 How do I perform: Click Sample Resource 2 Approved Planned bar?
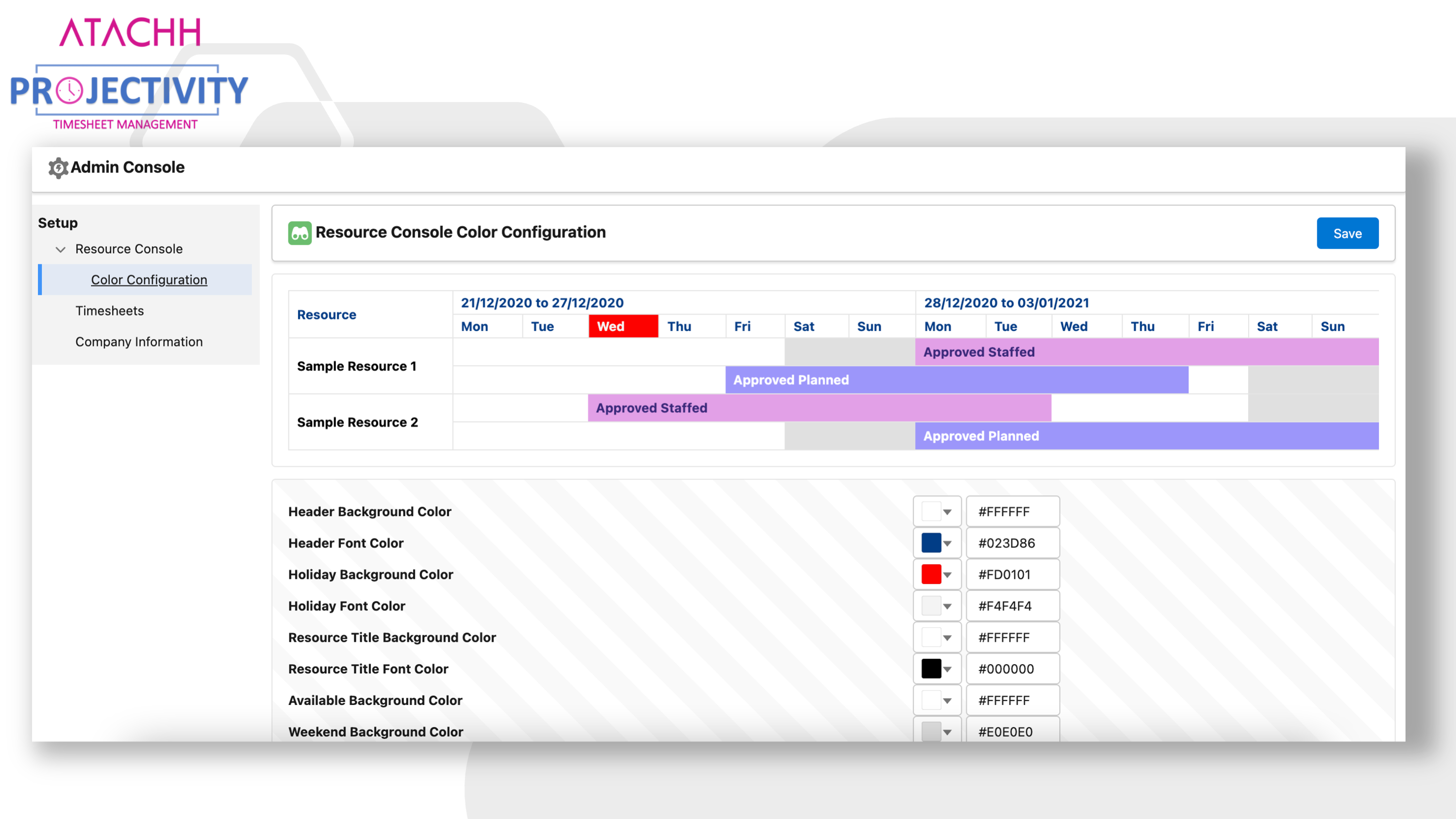[x=1147, y=436]
